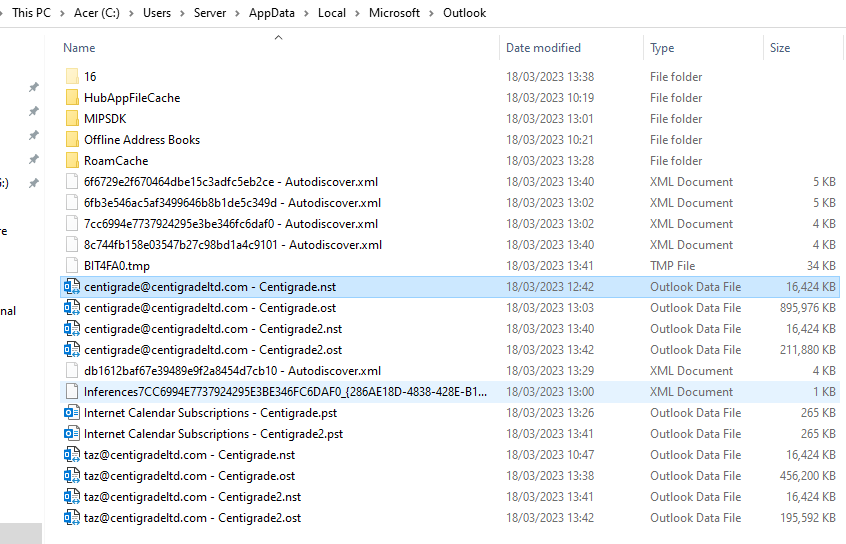Select 'taz@centigradeltd.com - Centigrade.ost' file name
846x544 pixels.
click(189, 477)
